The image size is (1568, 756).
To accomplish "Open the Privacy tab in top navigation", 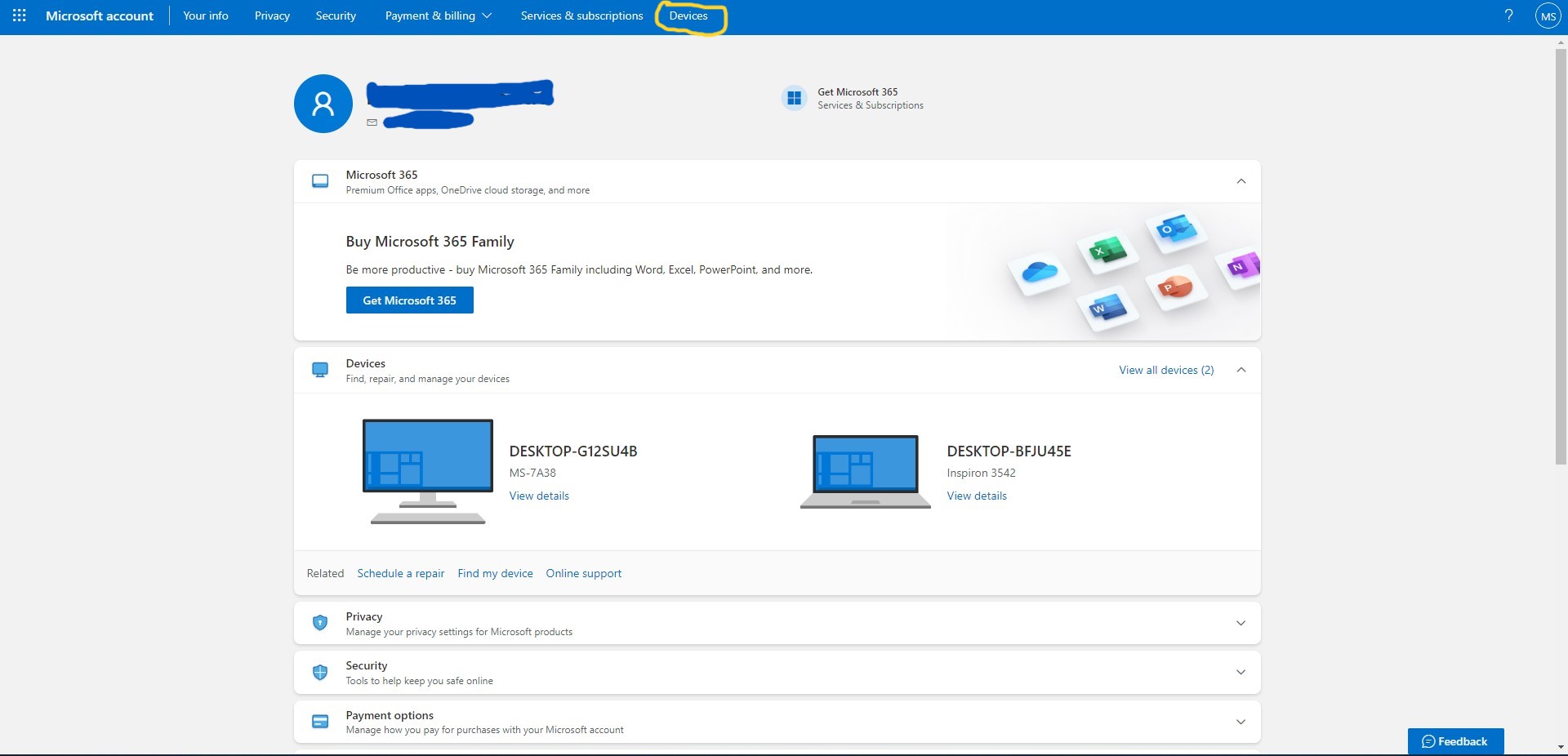I will coord(272,16).
